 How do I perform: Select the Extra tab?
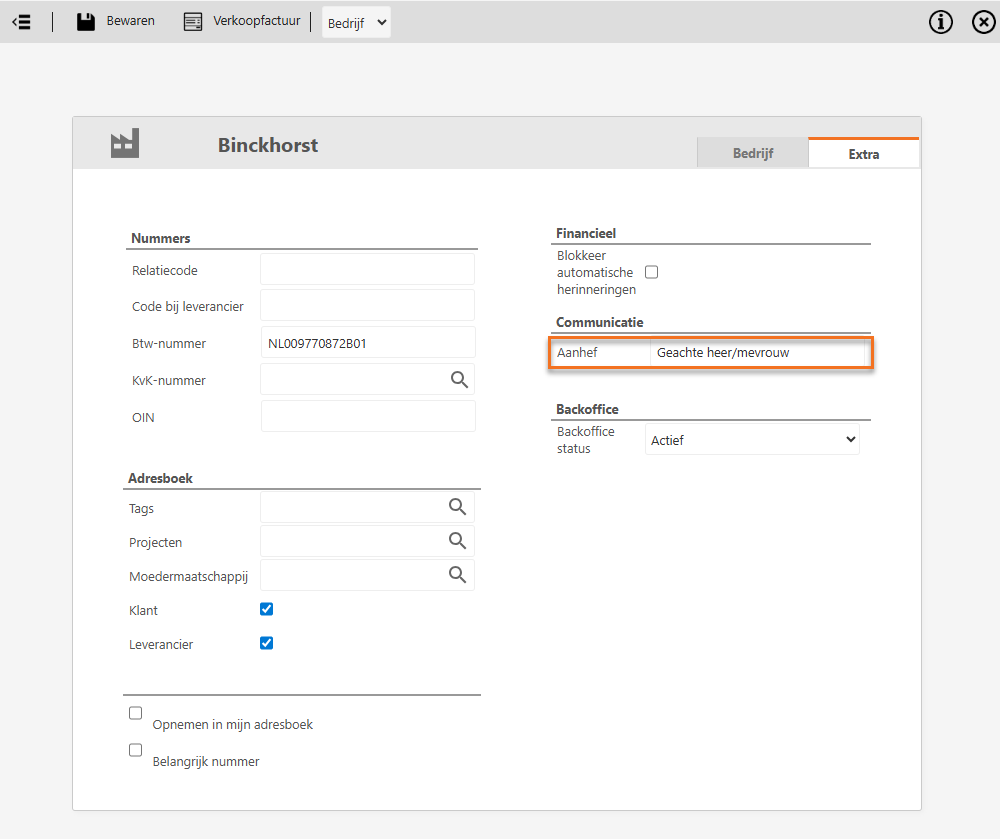(x=863, y=154)
